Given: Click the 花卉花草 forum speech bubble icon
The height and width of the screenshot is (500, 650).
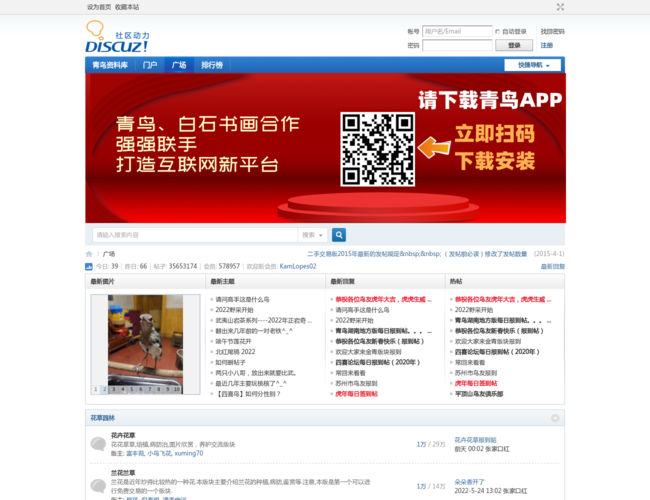Looking at the screenshot, I should tap(98, 444).
